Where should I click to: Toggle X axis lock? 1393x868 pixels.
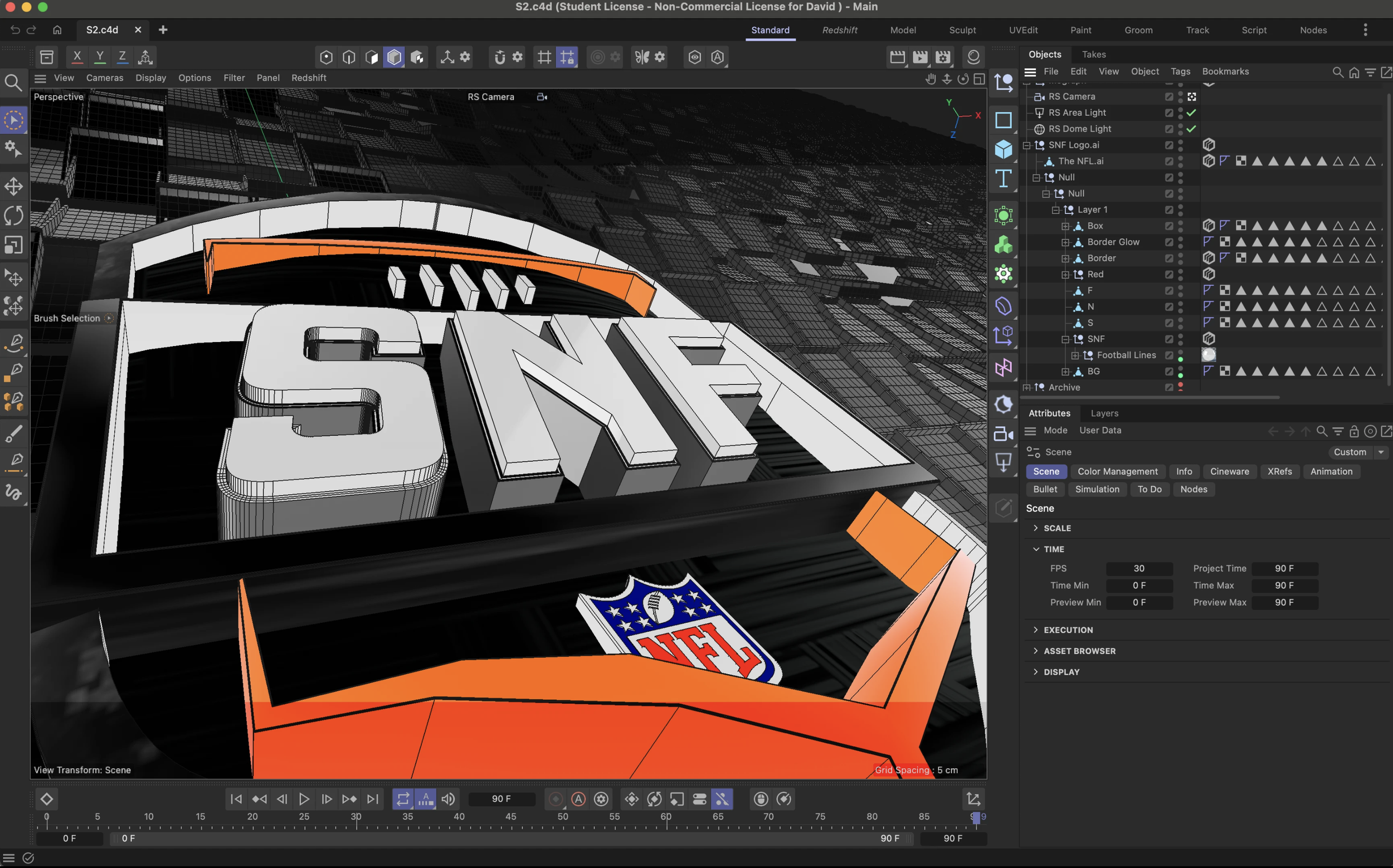pos(77,57)
